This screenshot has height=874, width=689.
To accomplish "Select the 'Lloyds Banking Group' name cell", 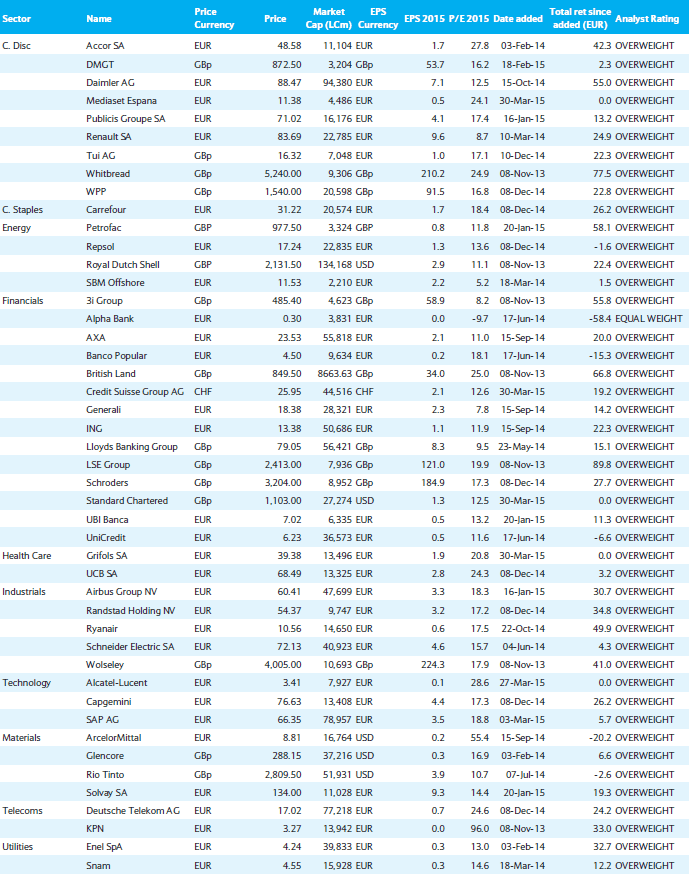I will [132, 447].
